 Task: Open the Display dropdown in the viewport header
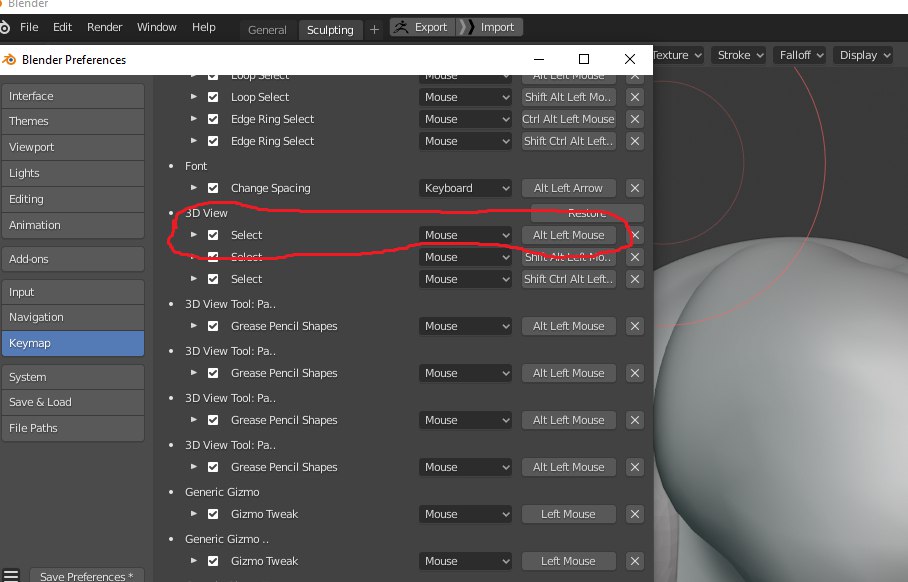pyautogui.click(x=863, y=55)
